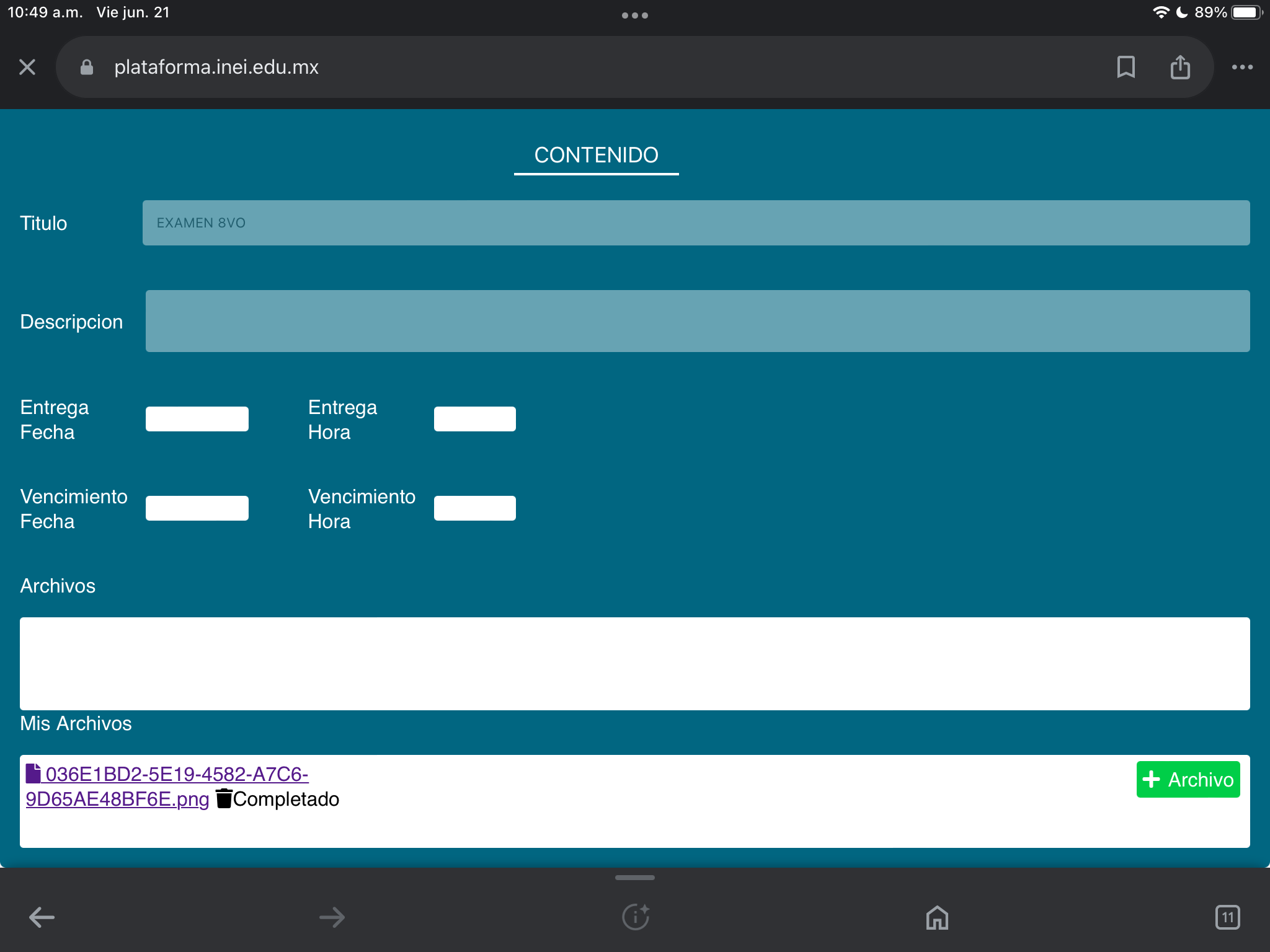Close the page with X icon

[x=27, y=67]
